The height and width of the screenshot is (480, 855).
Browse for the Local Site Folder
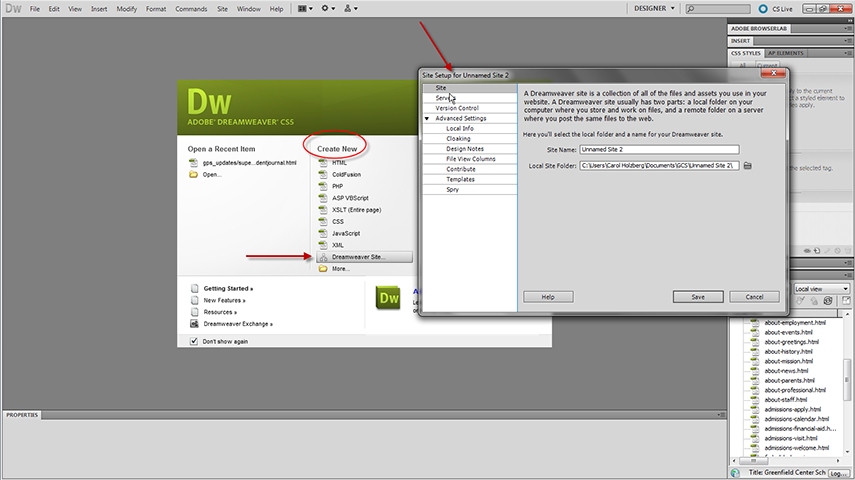[x=748, y=165]
